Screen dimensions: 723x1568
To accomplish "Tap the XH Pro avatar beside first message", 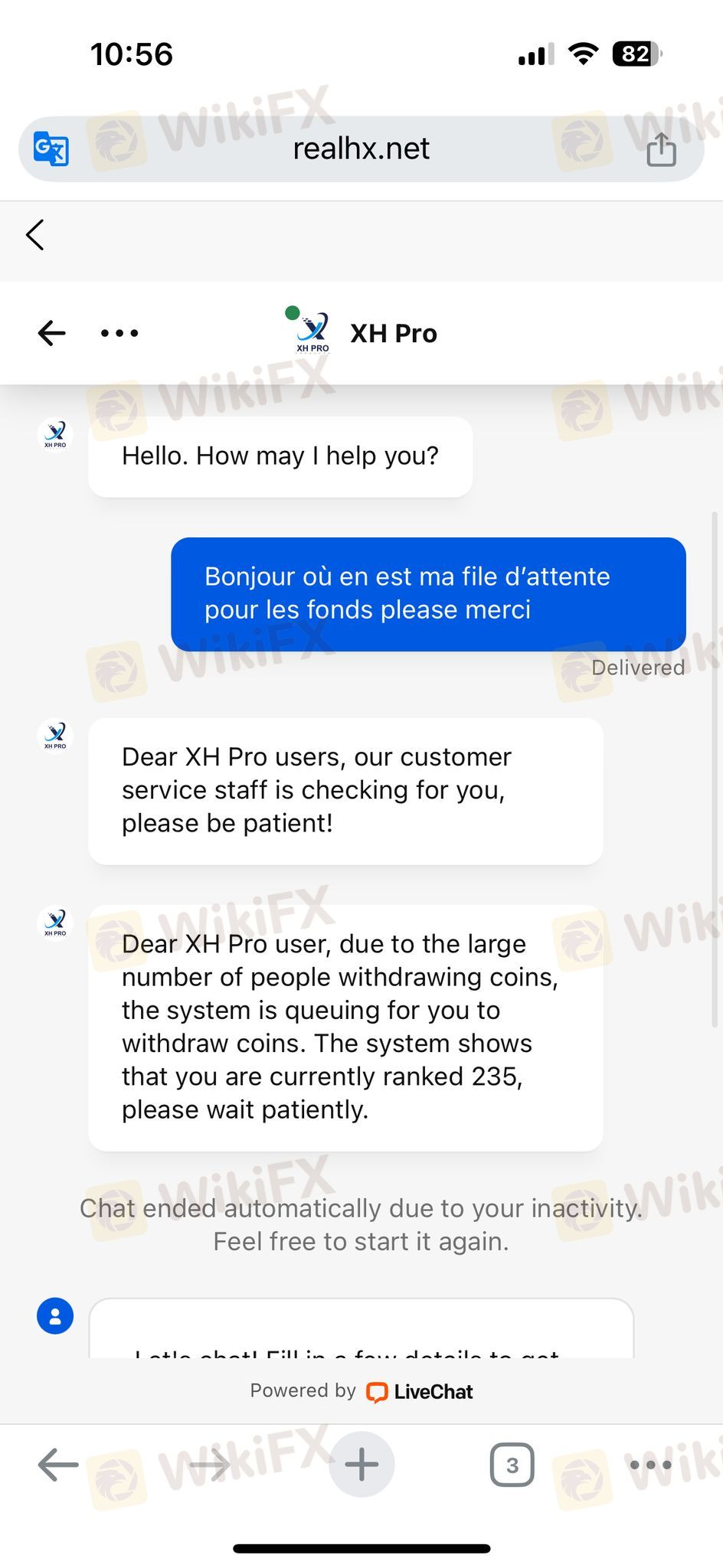I will coord(55,434).
